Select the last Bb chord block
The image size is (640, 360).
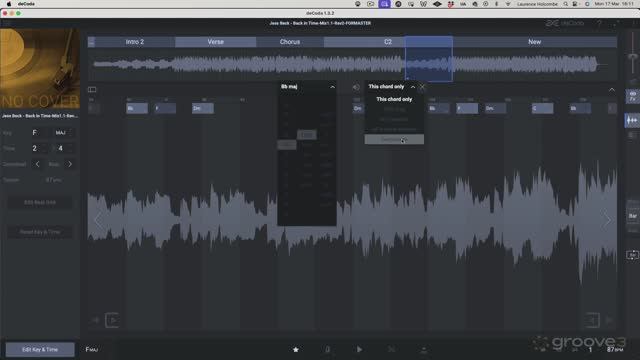click(x=580, y=108)
